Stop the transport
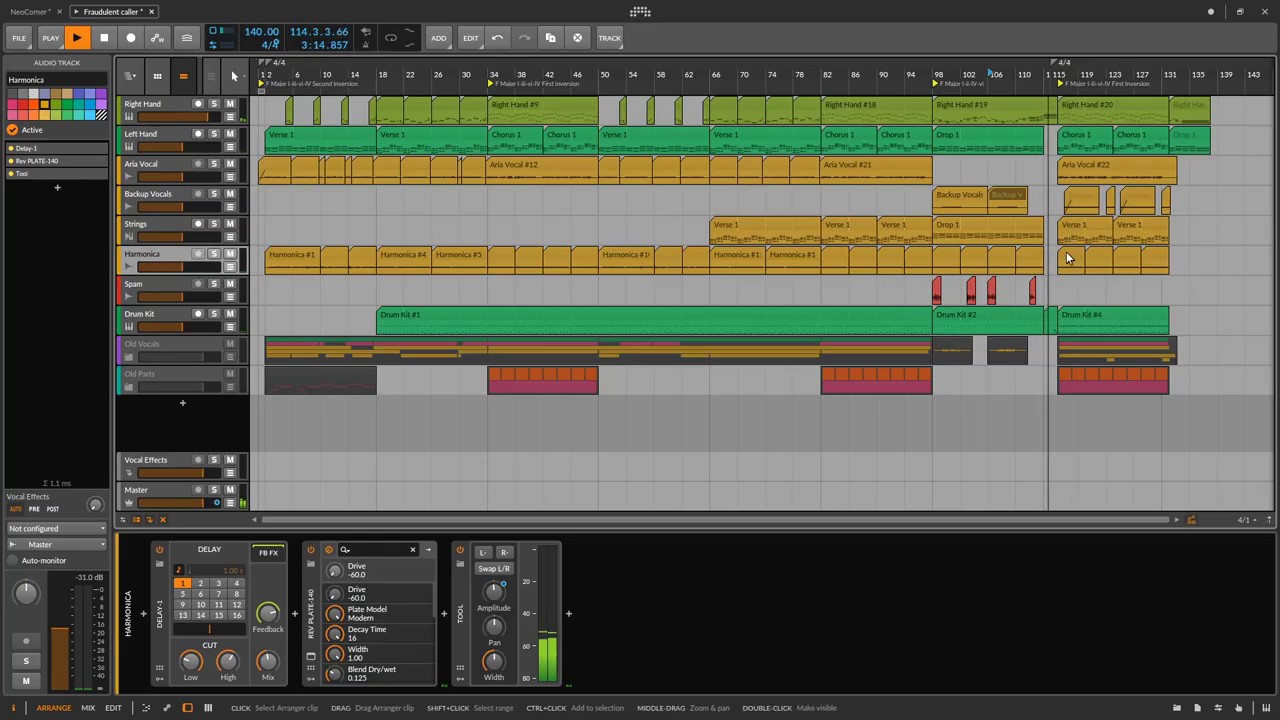1280x720 pixels. [104, 38]
